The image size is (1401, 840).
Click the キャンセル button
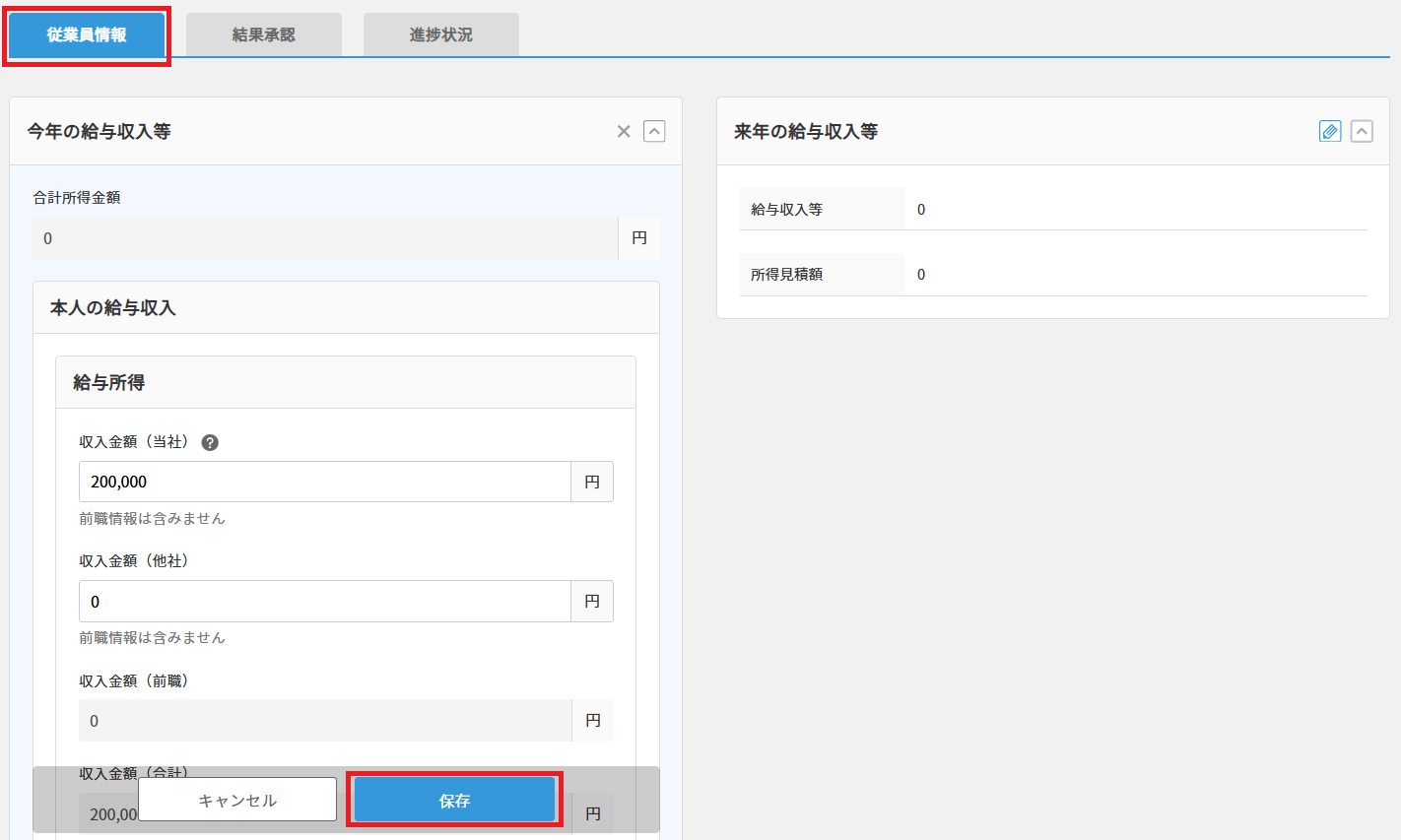pos(237,800)
